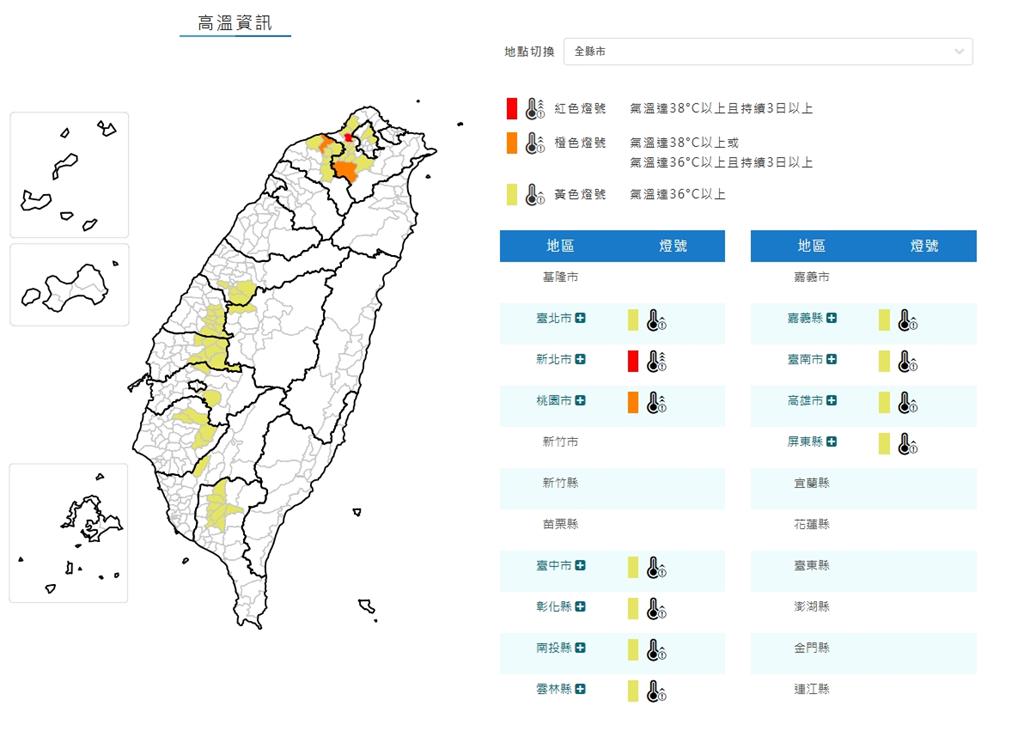
Task: Click the 臺東縣 table row text
Action: click(812, 565)
